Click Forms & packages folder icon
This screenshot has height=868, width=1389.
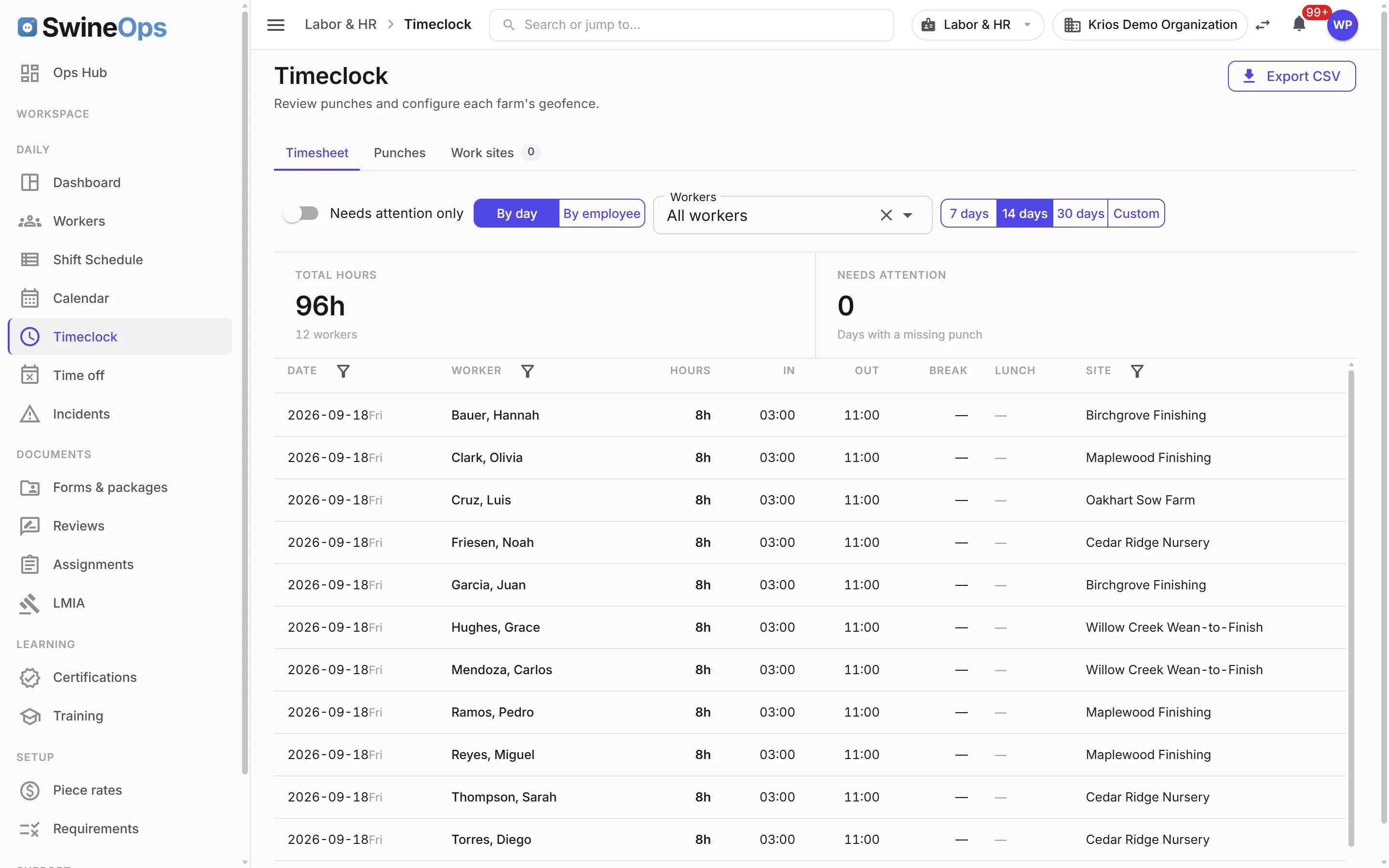29,488
